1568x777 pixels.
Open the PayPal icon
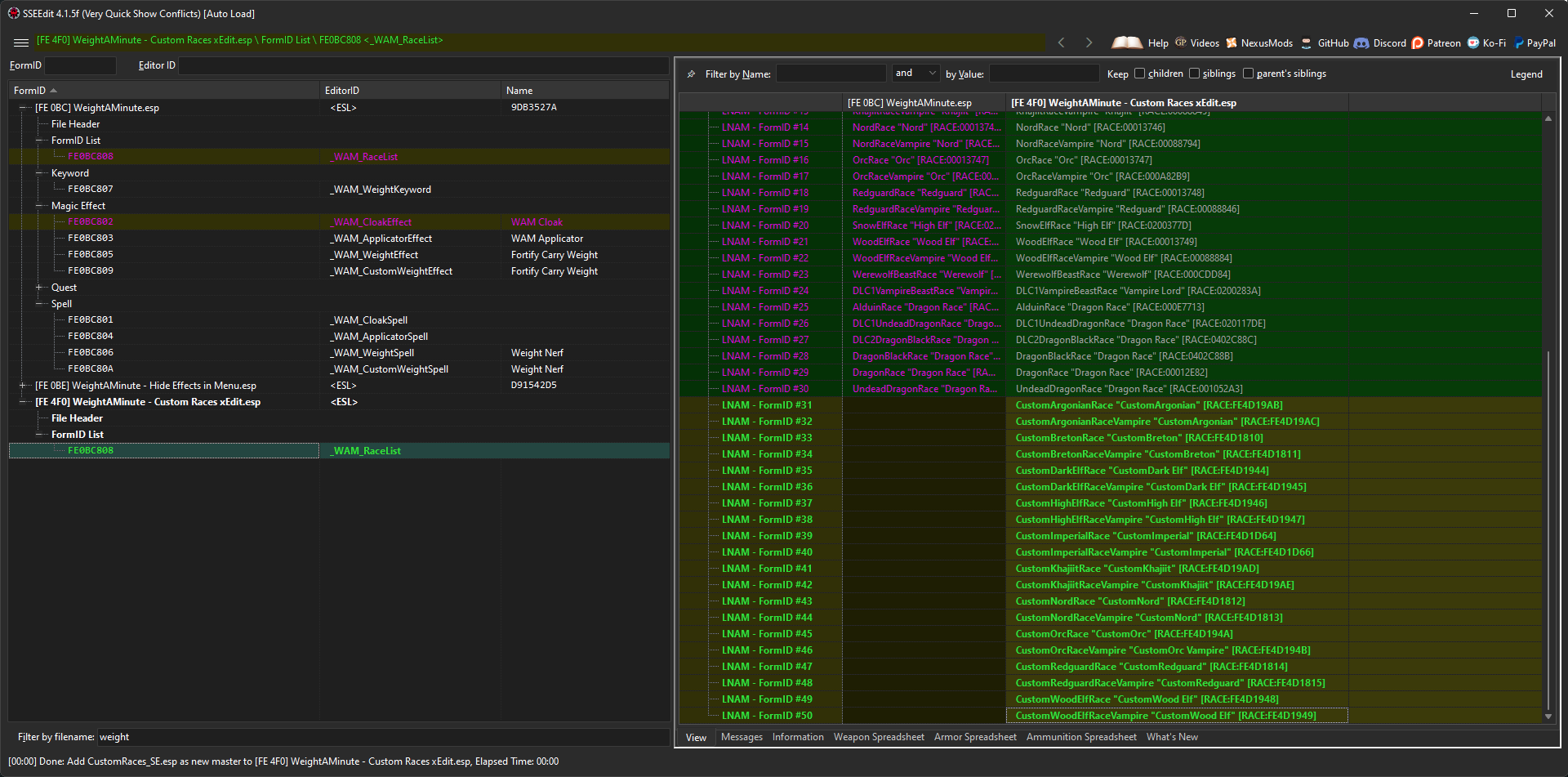point(1519,43)
